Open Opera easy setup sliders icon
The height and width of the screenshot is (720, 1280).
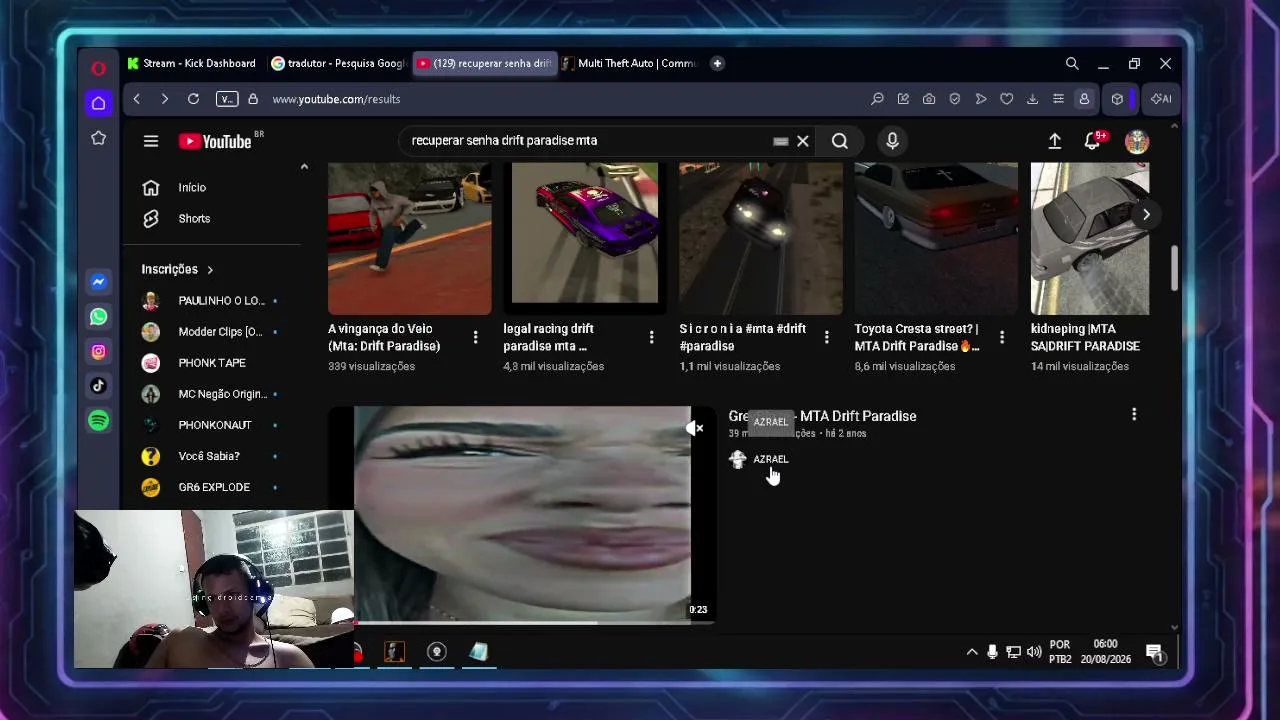point(1058,99)
